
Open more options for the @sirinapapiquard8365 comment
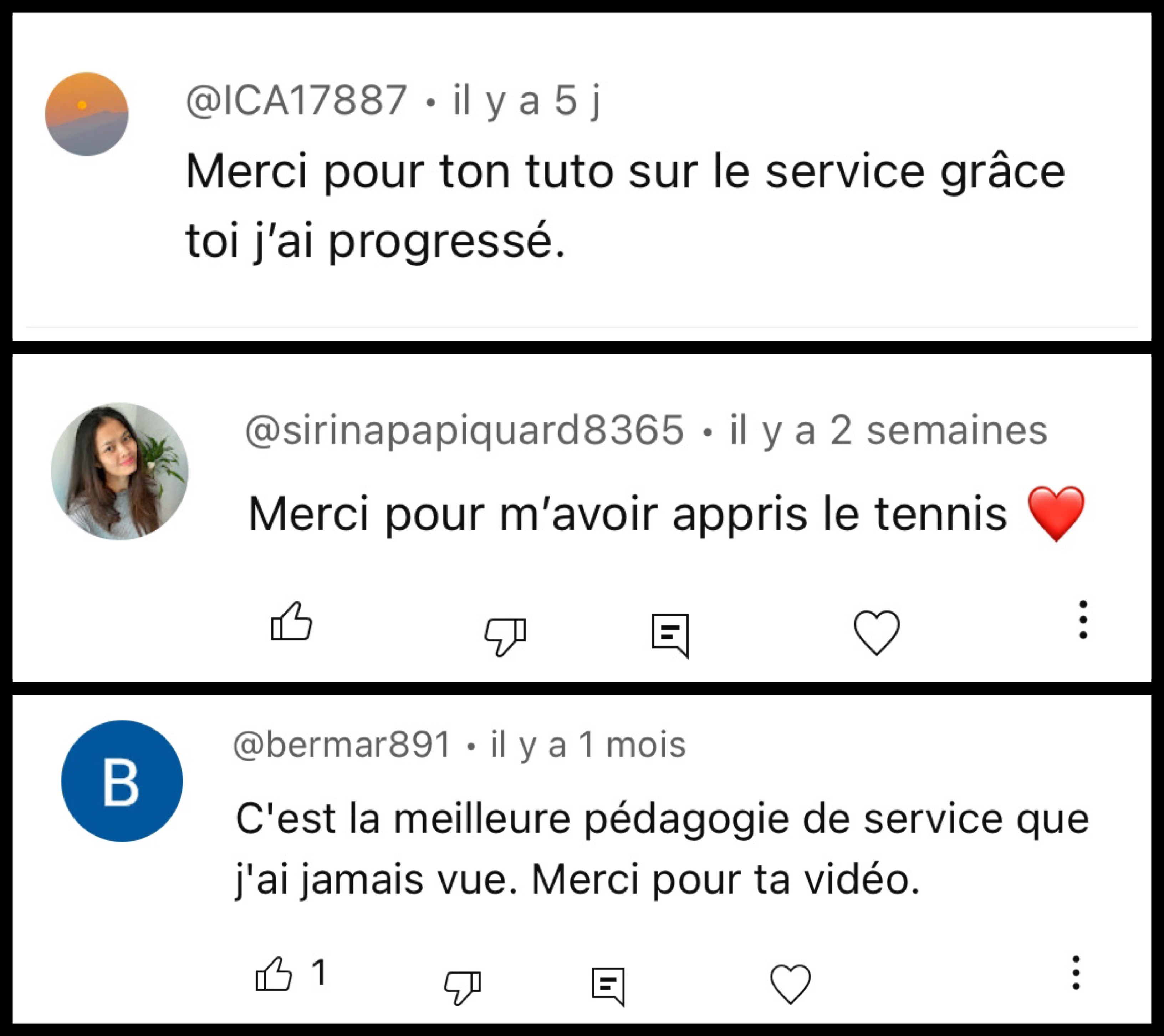click(x=1083, y=620)
